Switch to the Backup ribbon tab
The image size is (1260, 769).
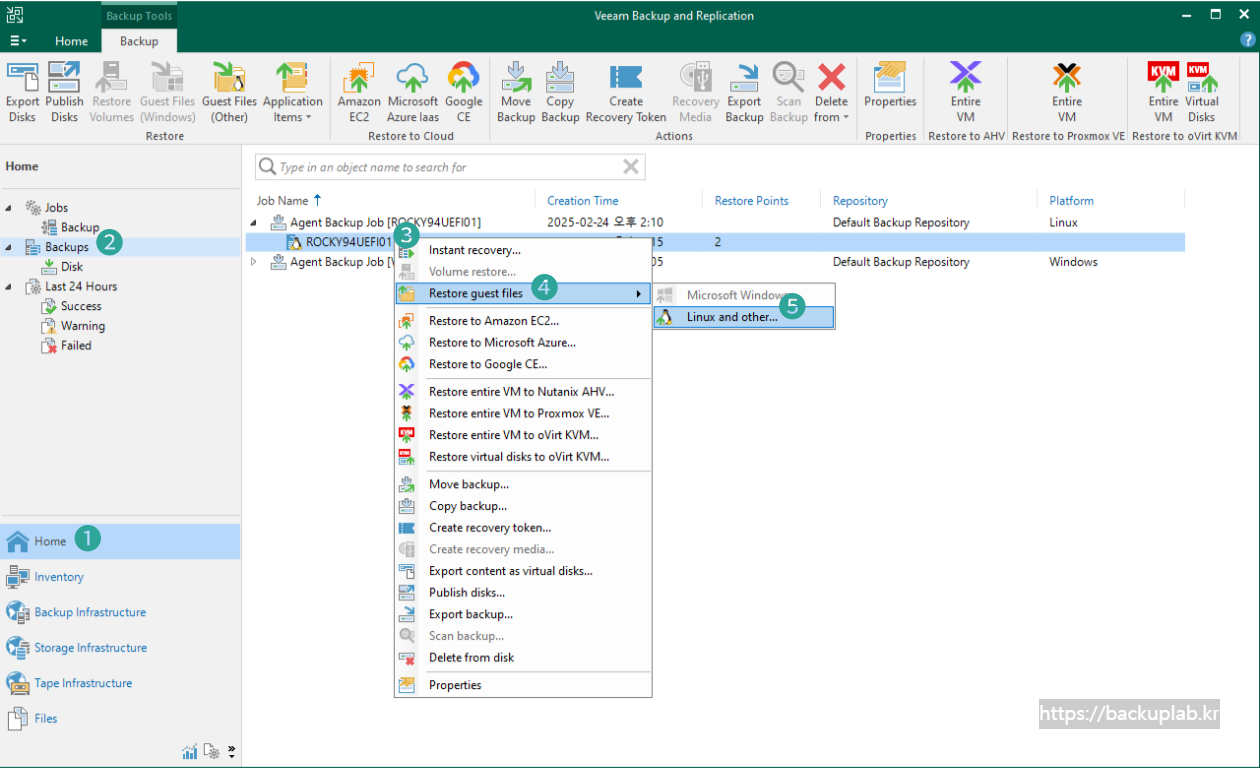pyautogui.click(x=139, y=41)
